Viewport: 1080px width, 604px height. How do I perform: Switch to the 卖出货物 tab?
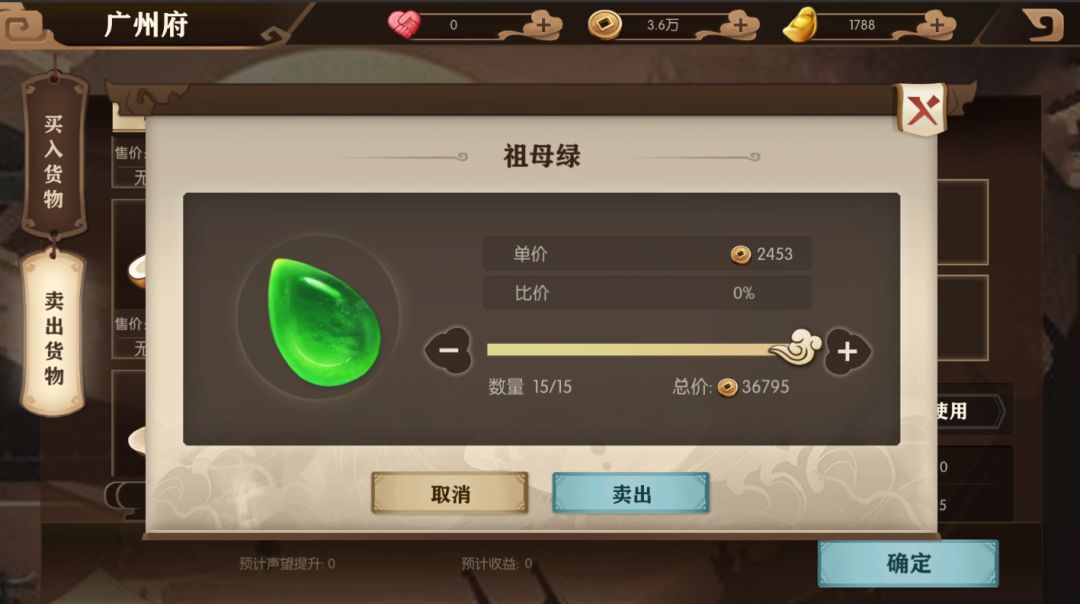tap(54, 336)
